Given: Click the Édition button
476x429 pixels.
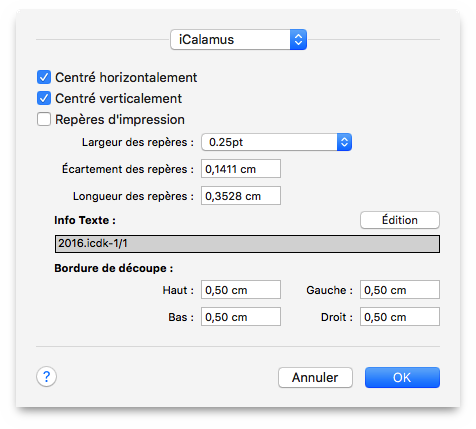Looking at the screenshot, I should click(x=400, y=220).
